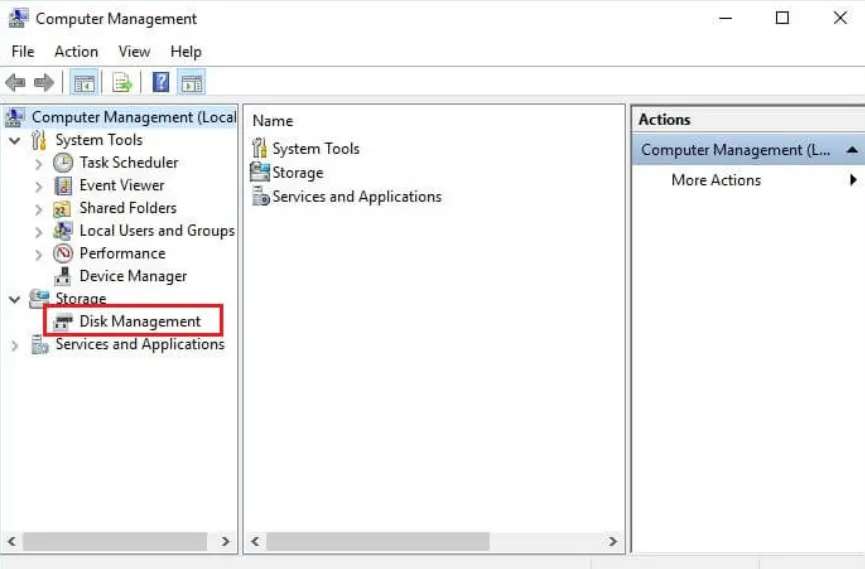The height and width of the screenshot is (569, 865).
Task: Click center pane horizontal scrollbar thumb
Action: pos(378,541)
